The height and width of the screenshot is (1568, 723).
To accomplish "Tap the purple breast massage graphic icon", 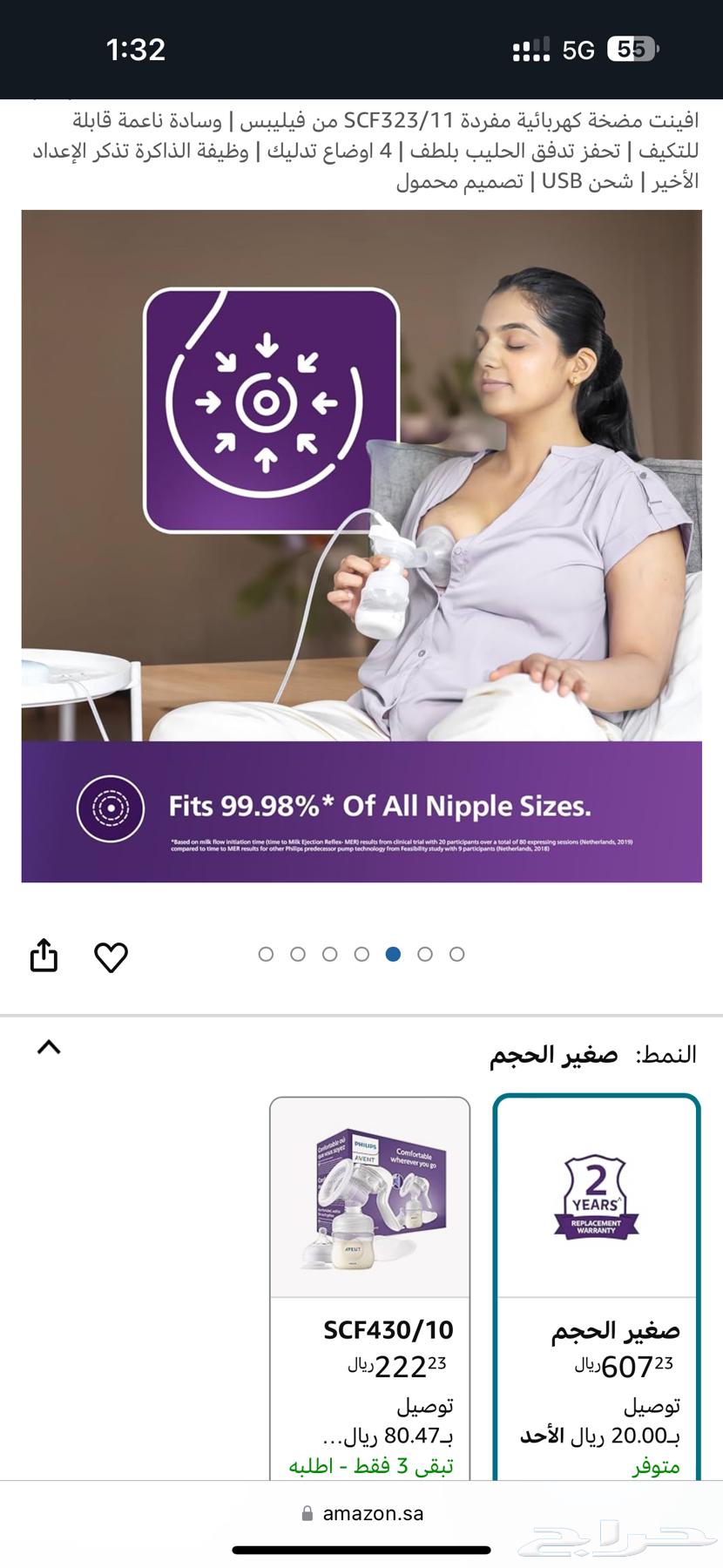I will tap(271, 410).
